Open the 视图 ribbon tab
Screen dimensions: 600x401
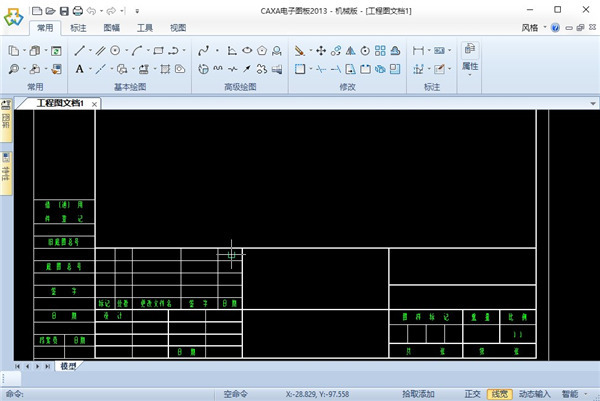(x=178, y=28)
